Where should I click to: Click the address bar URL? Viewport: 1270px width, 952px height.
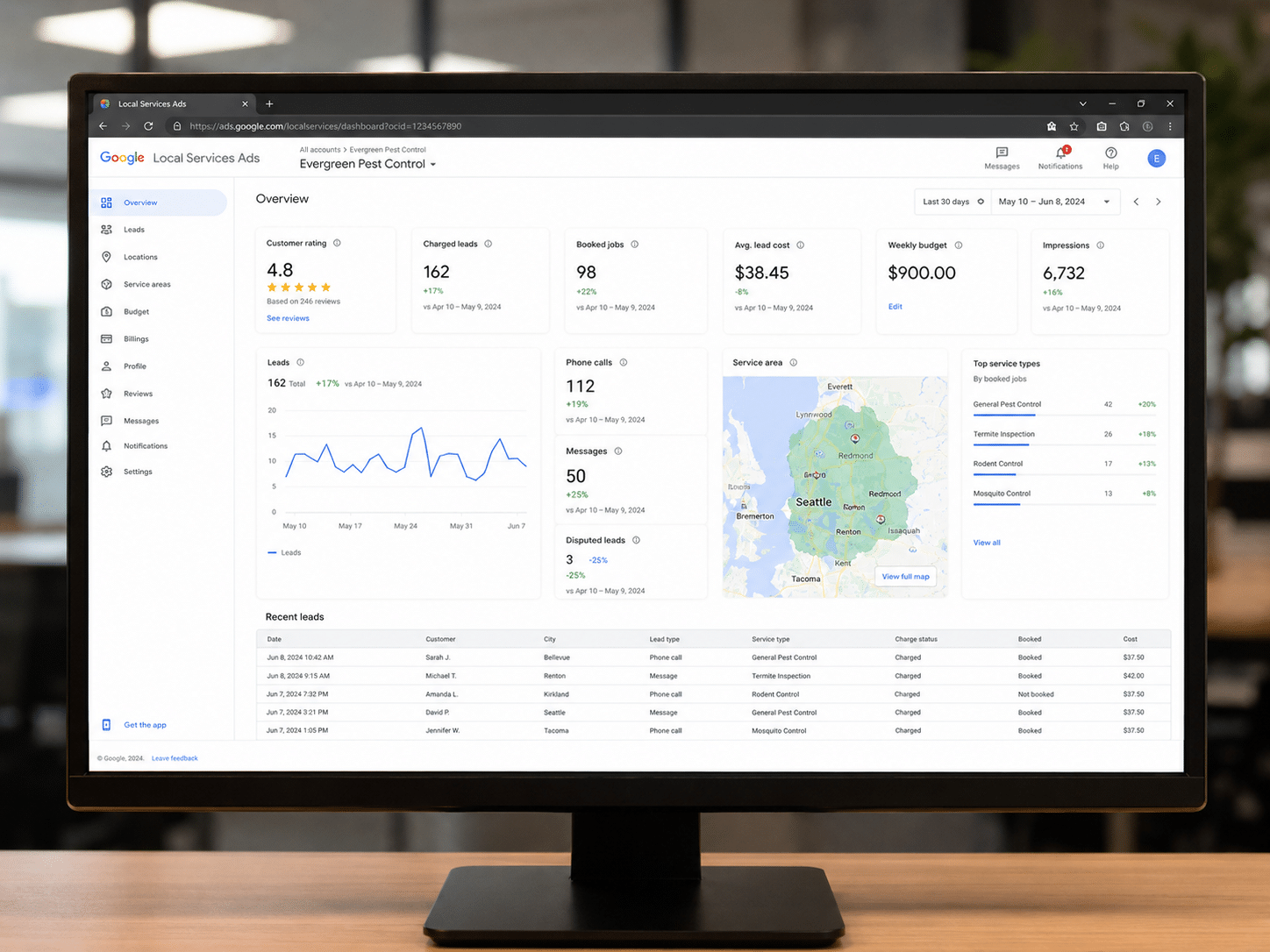click(x=325, y=126)
